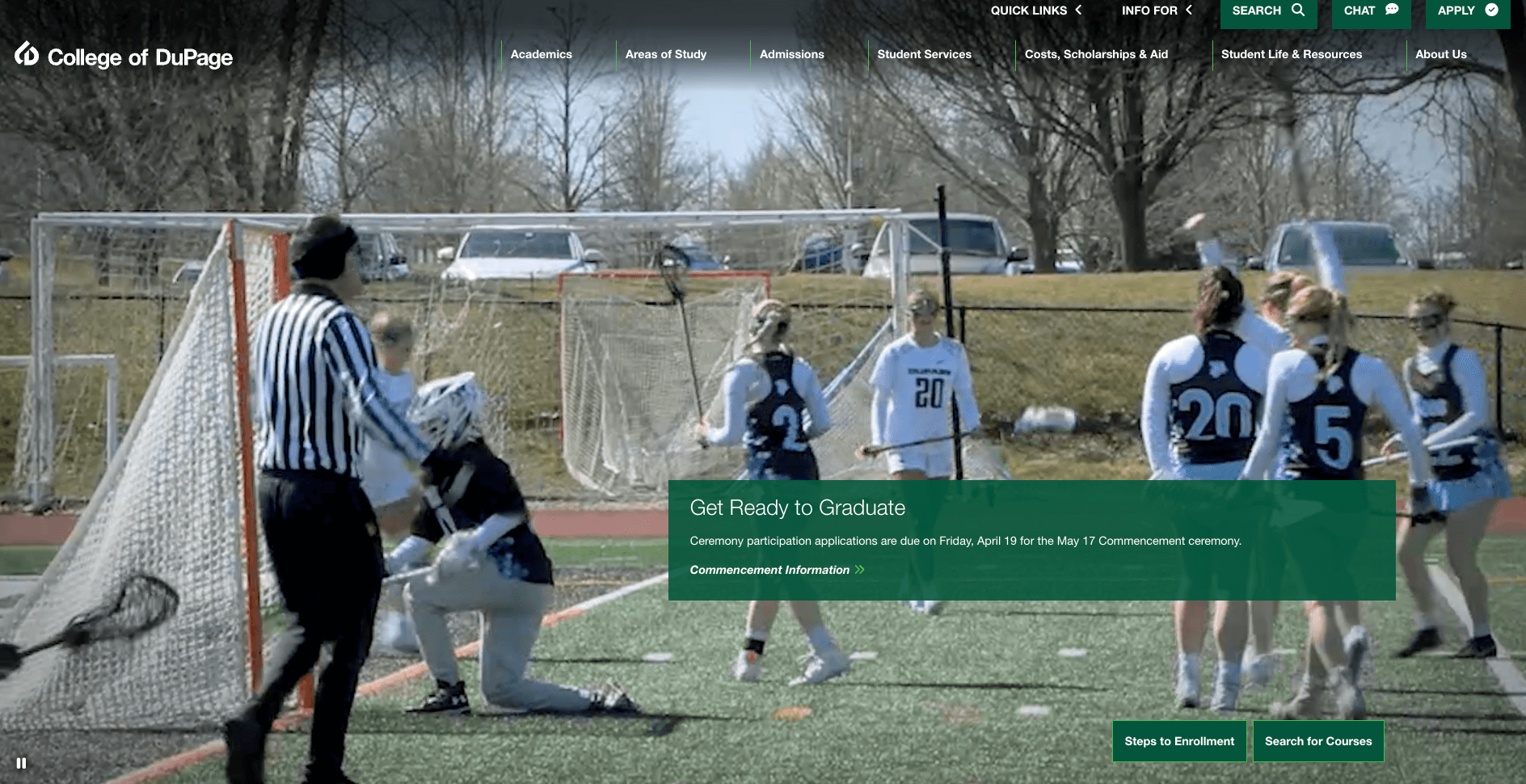Screen dimensions: 1526x784
Task: Click the Chat speech bubble icon
Action: coord(1391,10)
